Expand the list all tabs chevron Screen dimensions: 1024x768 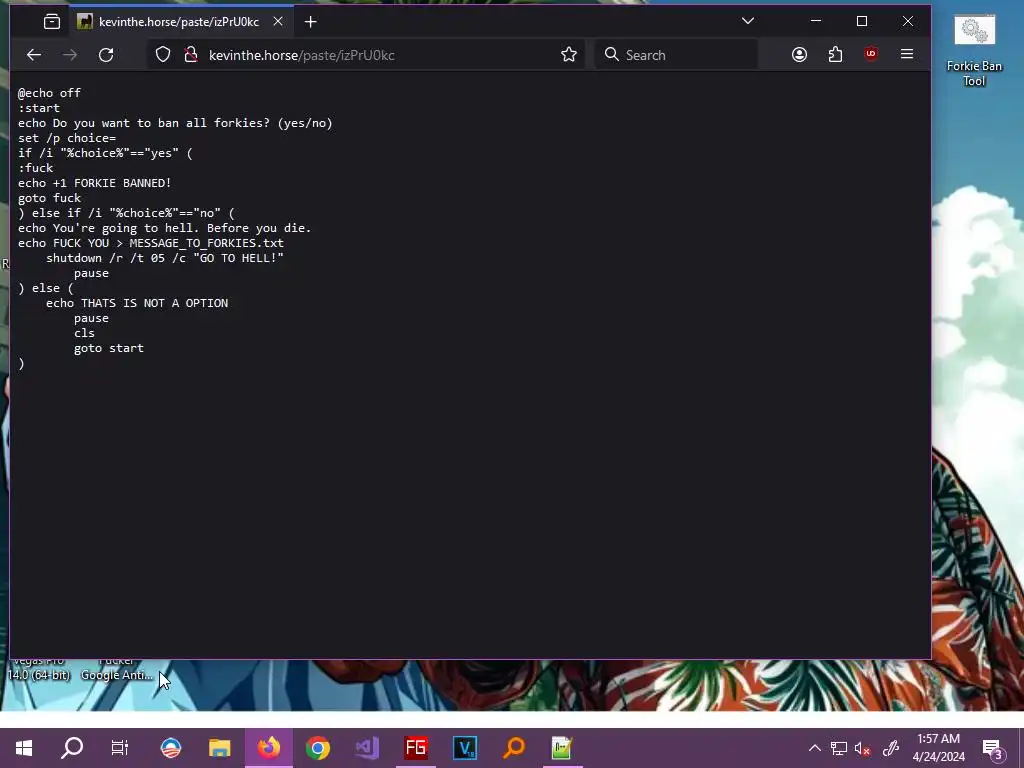pyautogui.click(x=748, y=21)
